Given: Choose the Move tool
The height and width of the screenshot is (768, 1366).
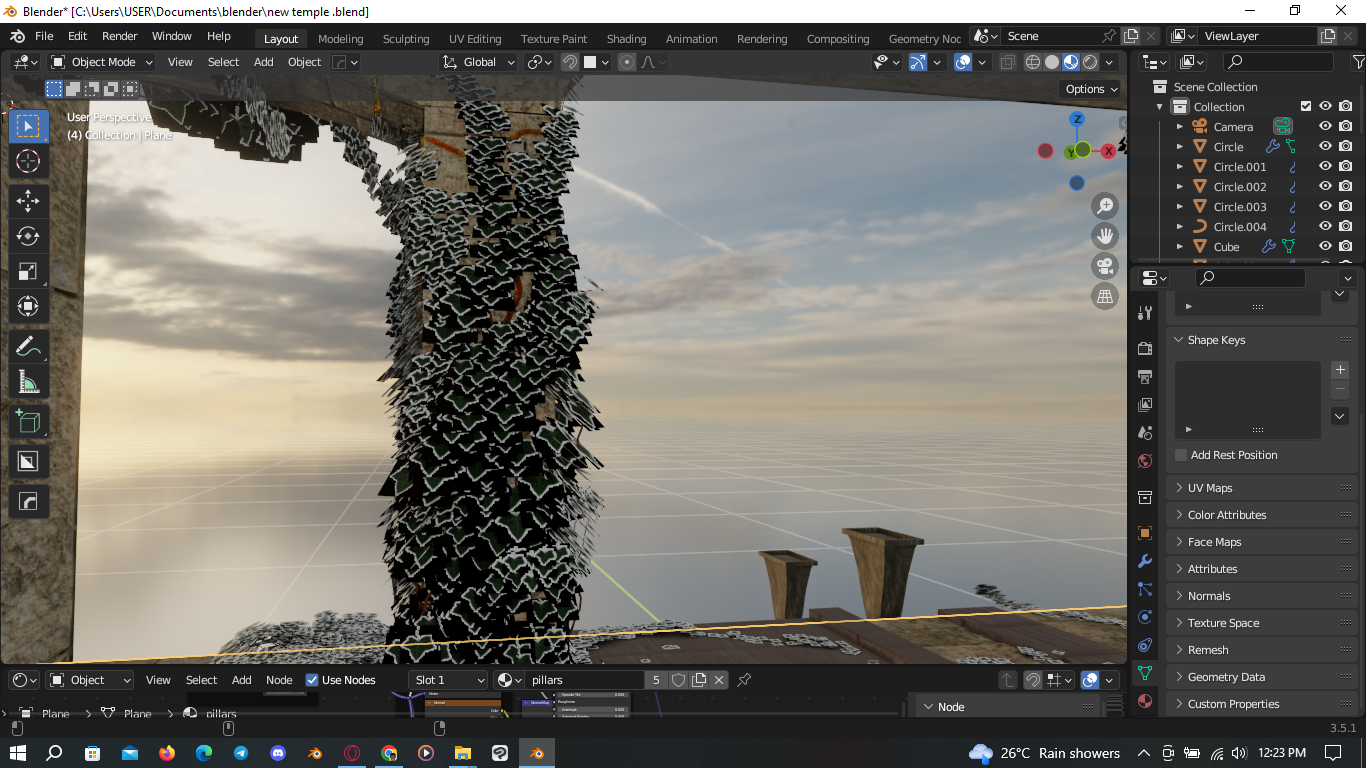Looking at the screenshot, I should [x=28, y=200].
